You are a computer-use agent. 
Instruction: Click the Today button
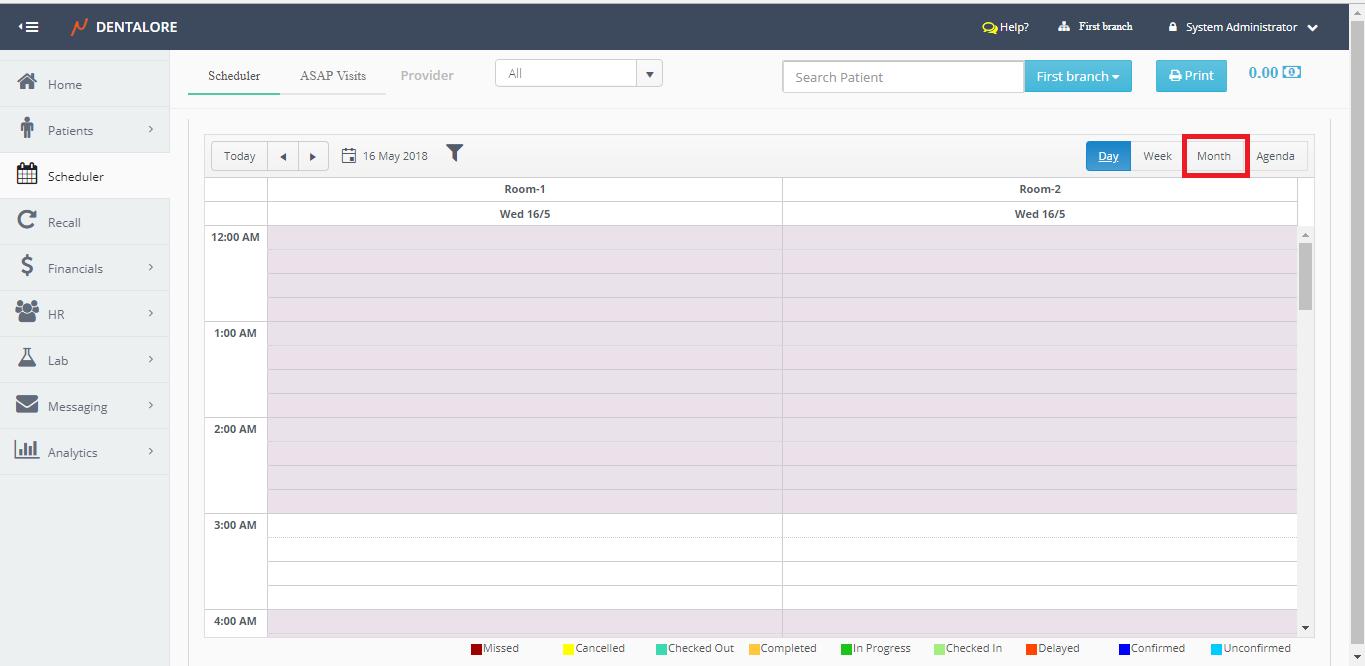(240, 156)
